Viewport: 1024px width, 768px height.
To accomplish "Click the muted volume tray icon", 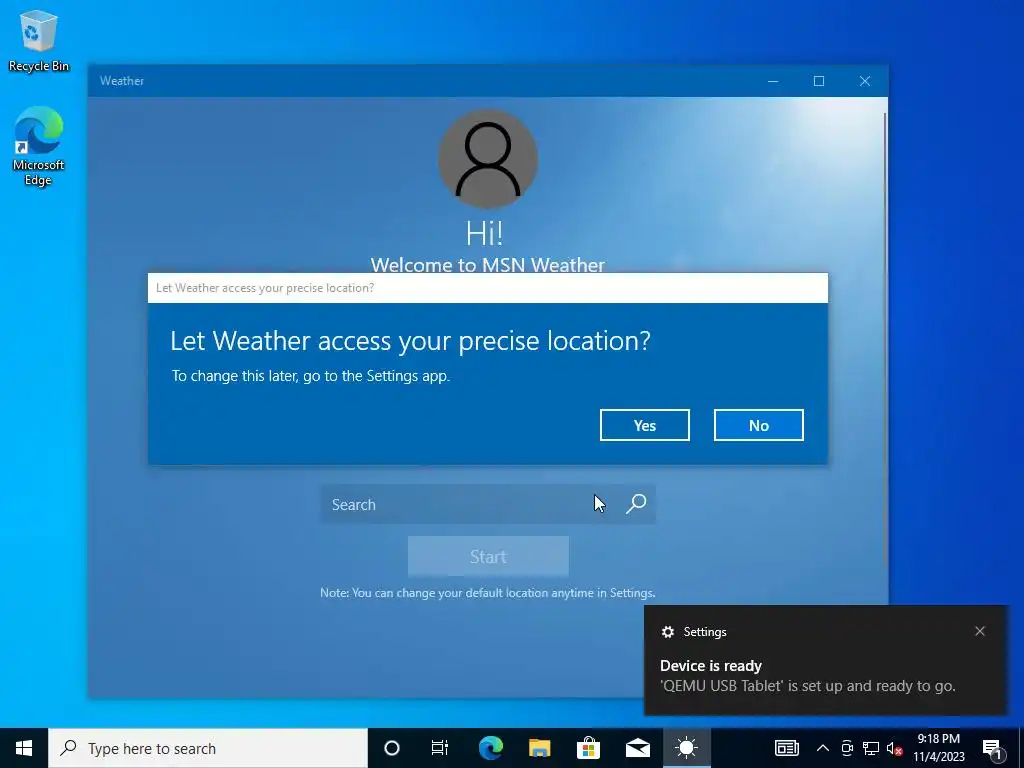I will pos(894,748).
